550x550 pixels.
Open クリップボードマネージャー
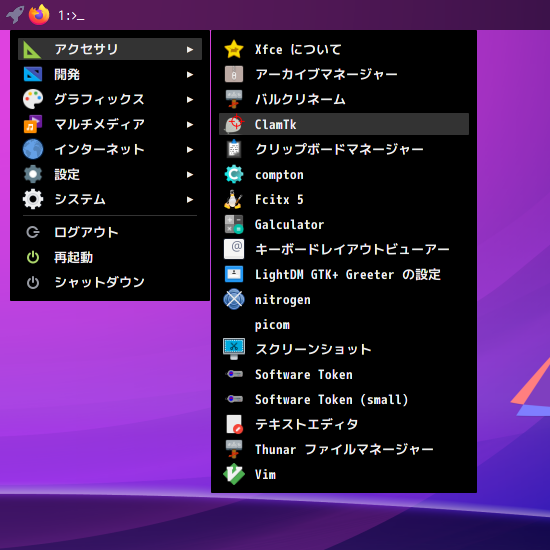[x=344, y=149]
